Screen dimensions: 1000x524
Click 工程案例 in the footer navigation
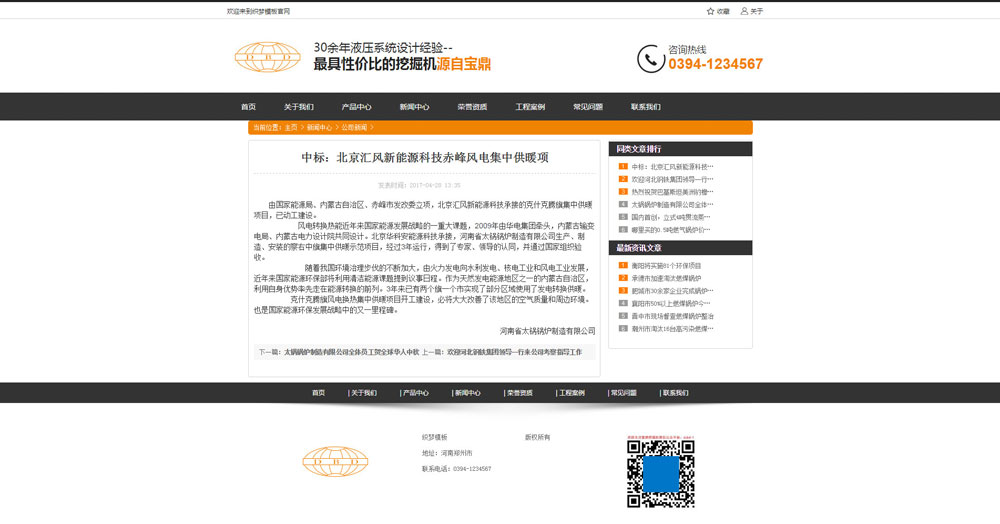coord(571,393)
